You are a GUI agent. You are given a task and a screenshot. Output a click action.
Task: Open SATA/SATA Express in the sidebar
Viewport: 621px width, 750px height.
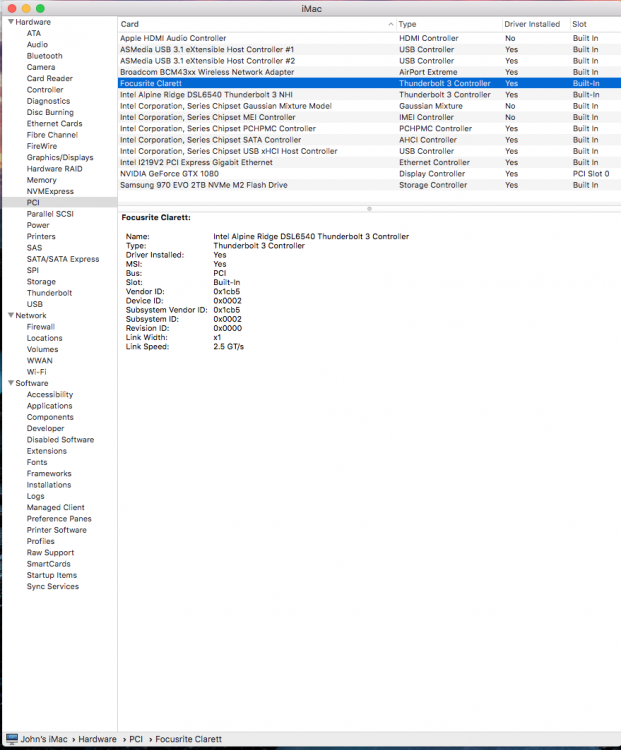pos(63,259)
